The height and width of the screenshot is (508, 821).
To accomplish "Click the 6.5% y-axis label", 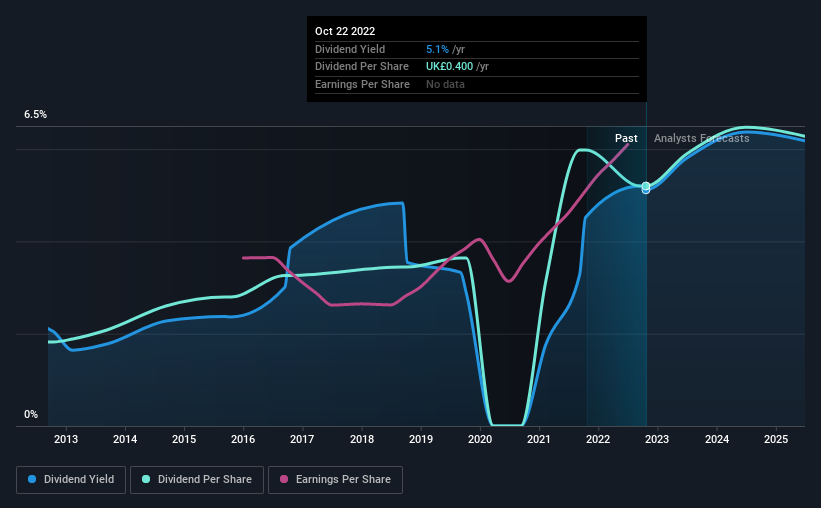I will click(x=36, y=114).
